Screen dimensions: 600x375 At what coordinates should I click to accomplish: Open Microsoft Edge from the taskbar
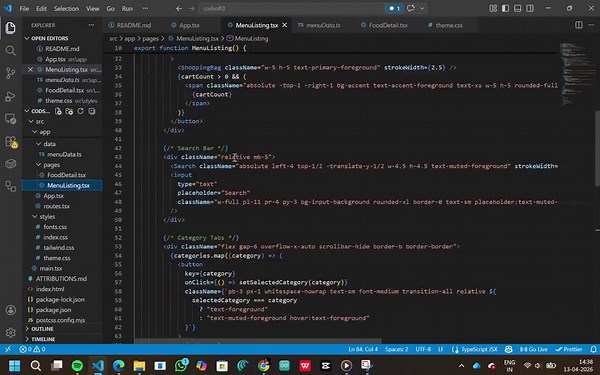point(119,365)
